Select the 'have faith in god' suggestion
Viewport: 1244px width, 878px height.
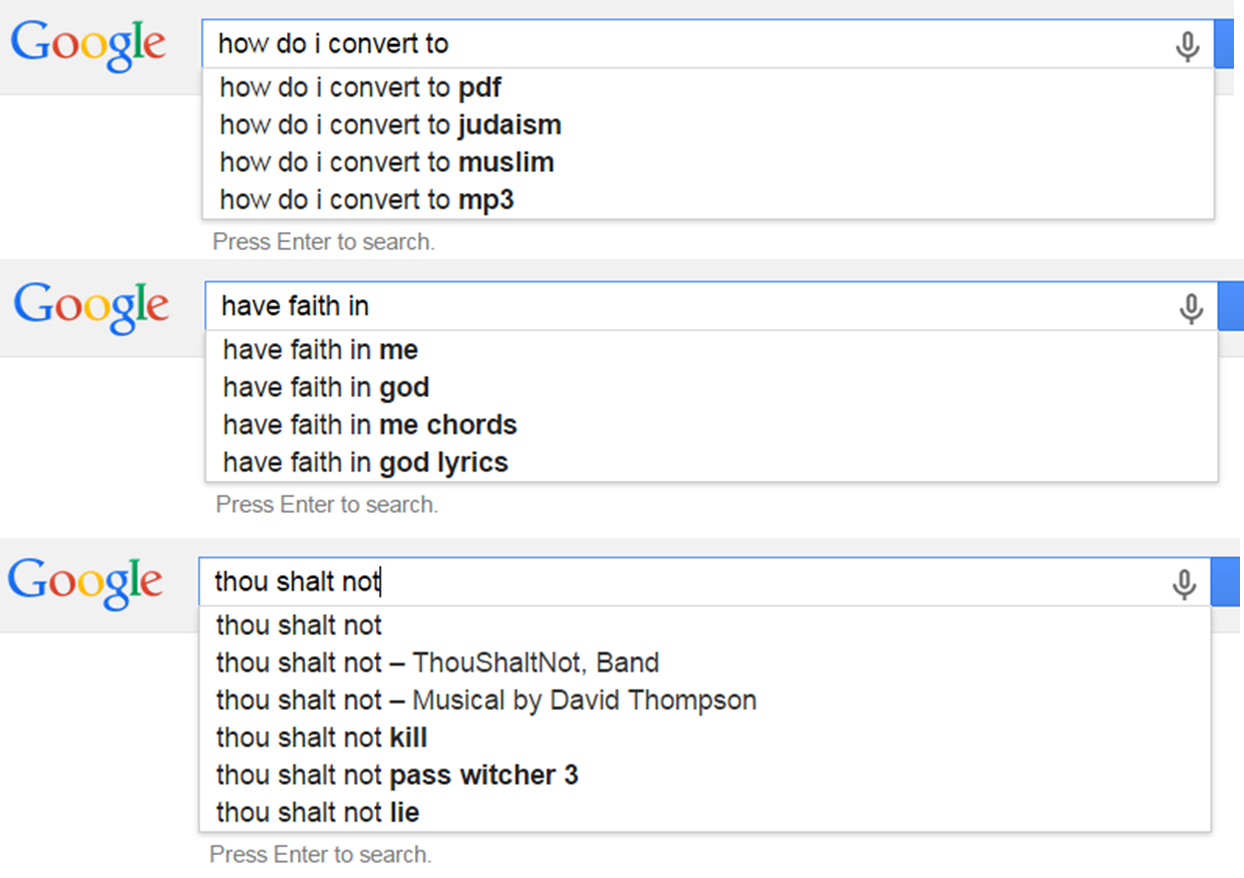click(x=326, y=387)
